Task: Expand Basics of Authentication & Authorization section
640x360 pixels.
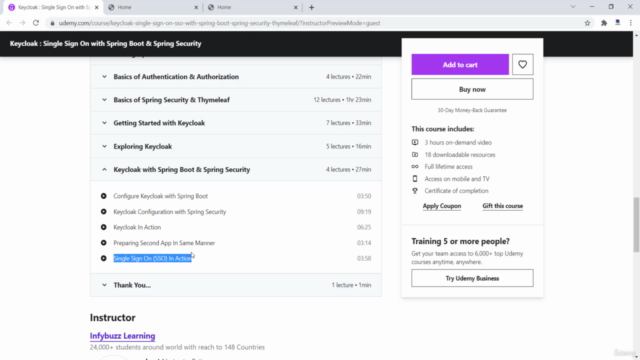Action: click(x=236, y=77)
